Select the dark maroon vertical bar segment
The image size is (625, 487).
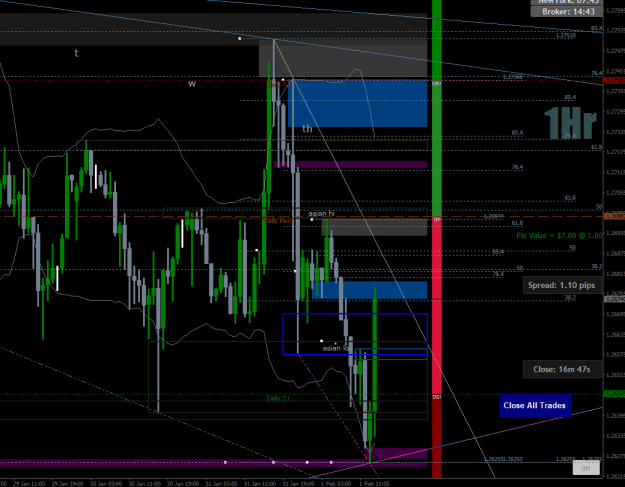coord(437,436)
